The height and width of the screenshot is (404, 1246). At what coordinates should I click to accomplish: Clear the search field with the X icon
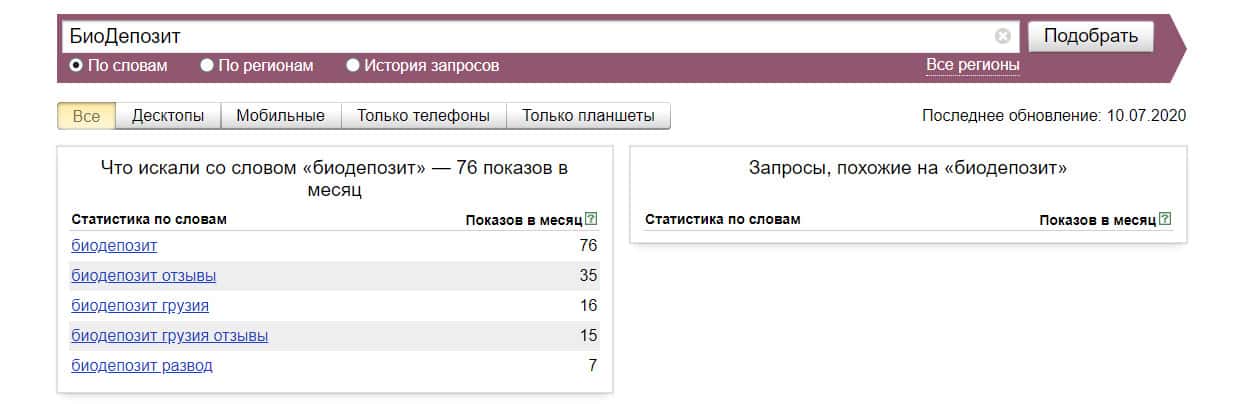pos(1002,36)
